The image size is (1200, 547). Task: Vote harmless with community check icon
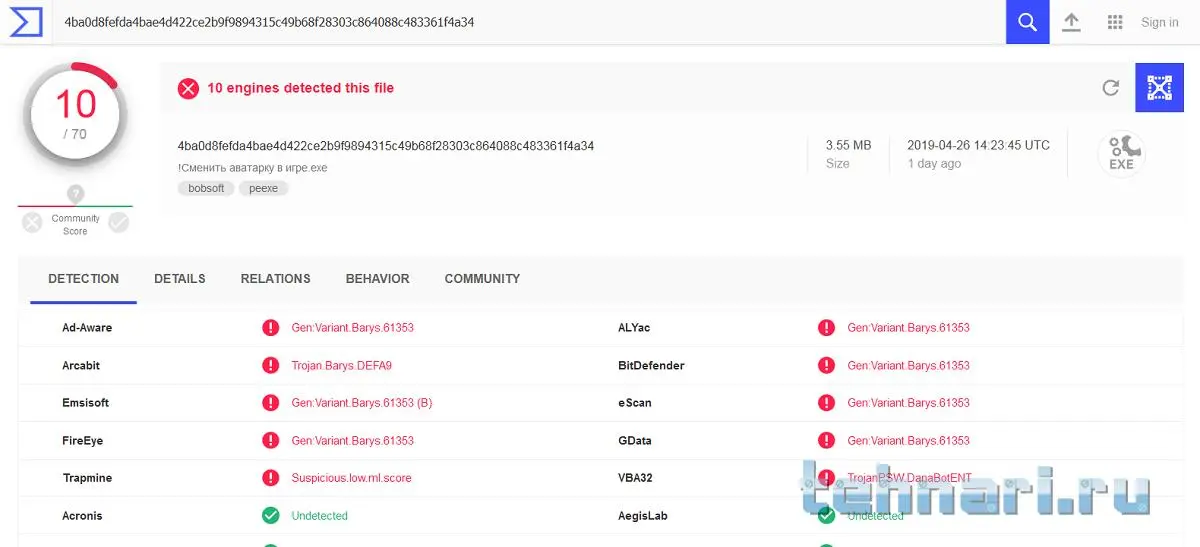(119, 223)
